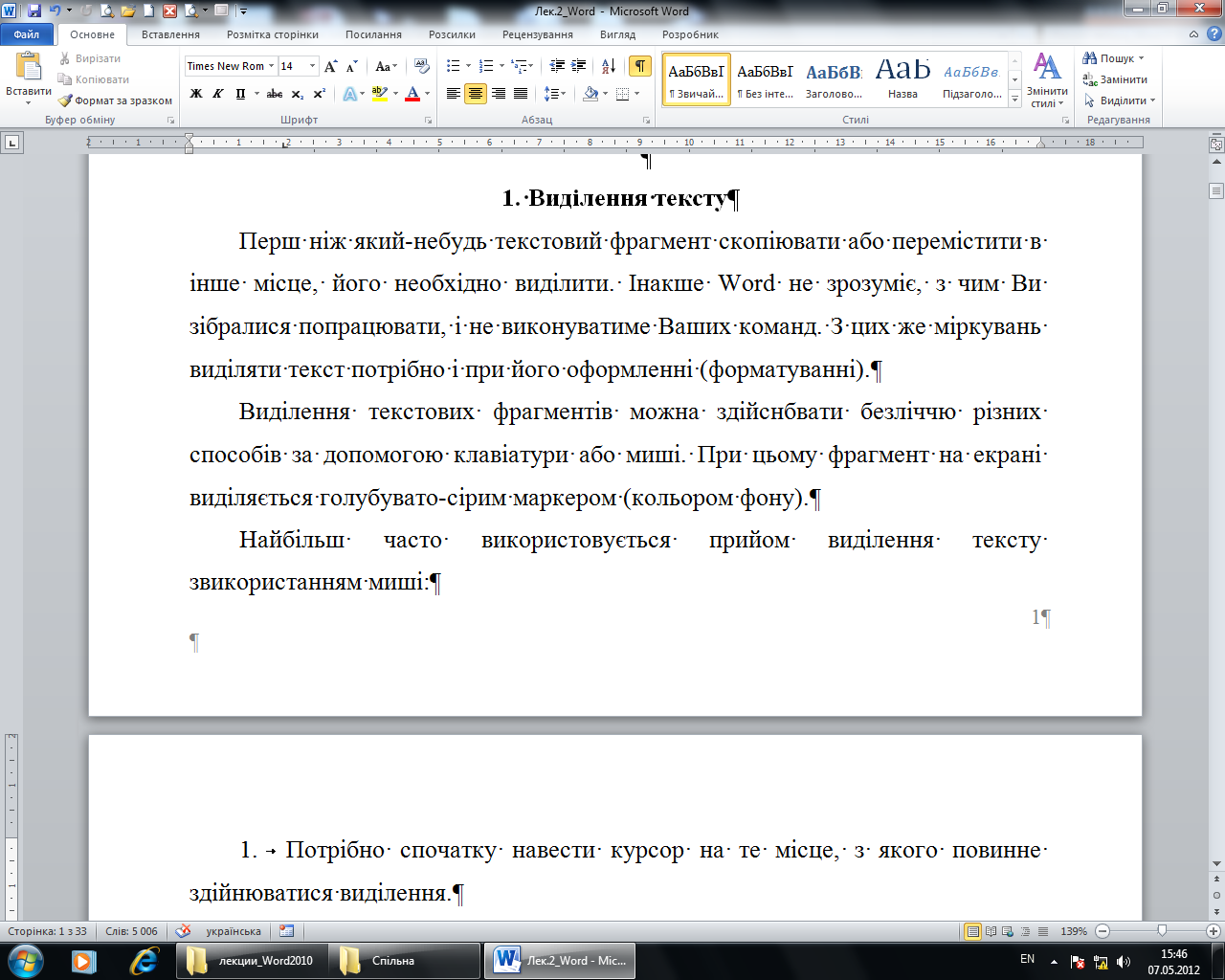This screenshot has height=980, width=1225.
Task: Open font color dropdown arrow
Action: [x=427, y=94]
